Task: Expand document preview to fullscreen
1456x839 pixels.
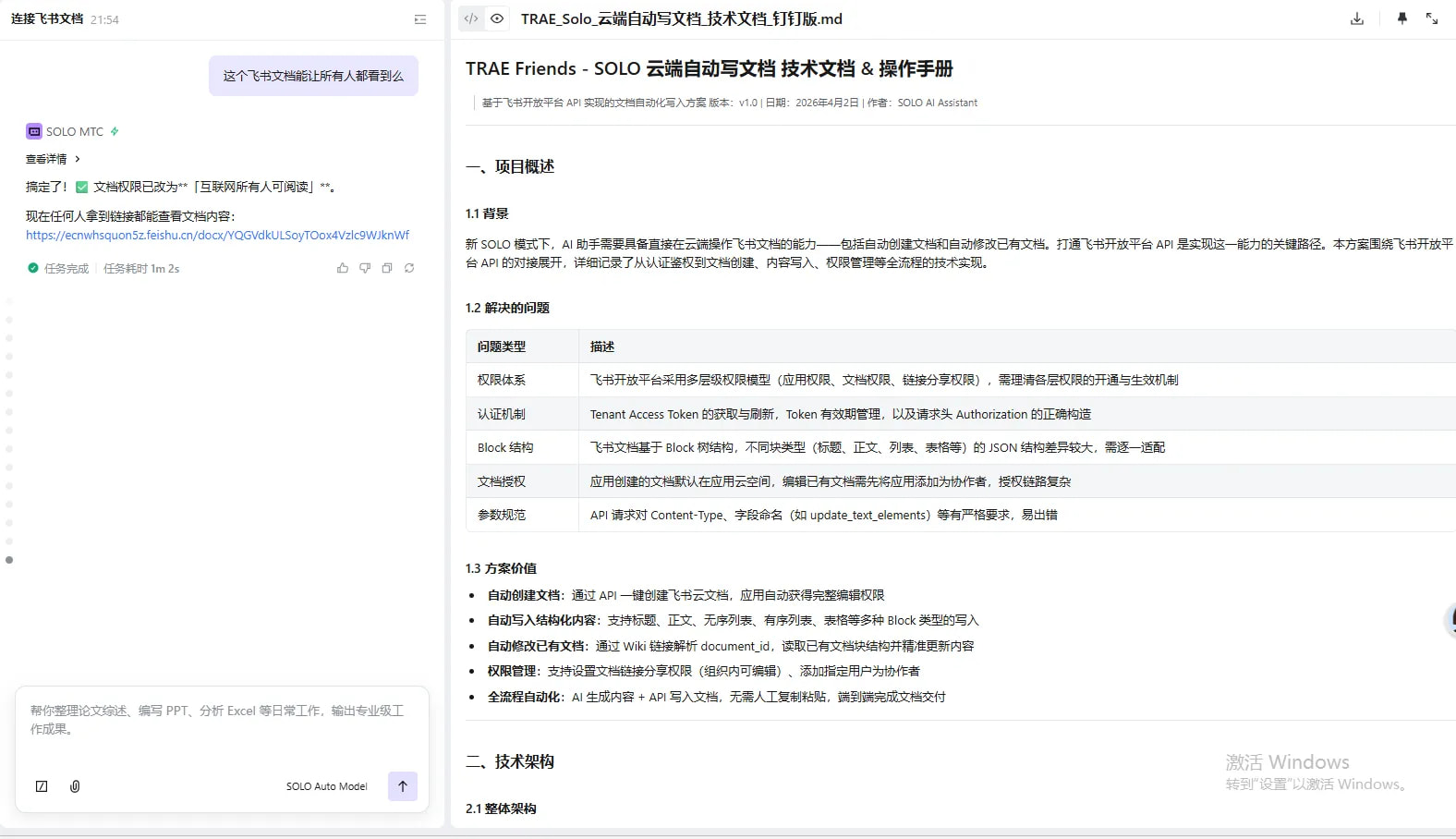Action: coord(1431,18)
